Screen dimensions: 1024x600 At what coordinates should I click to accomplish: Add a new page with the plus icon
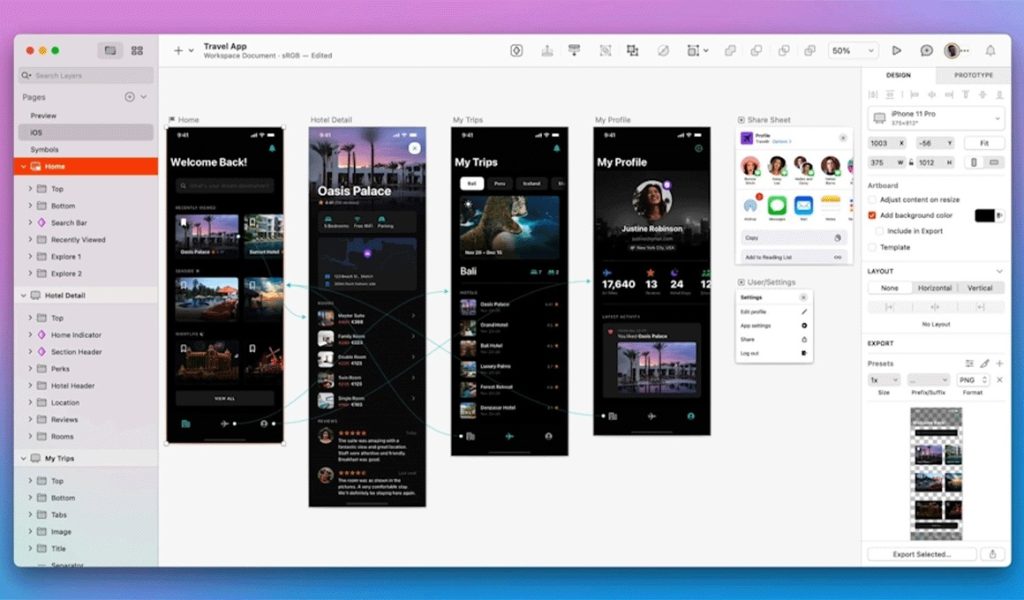129,97
